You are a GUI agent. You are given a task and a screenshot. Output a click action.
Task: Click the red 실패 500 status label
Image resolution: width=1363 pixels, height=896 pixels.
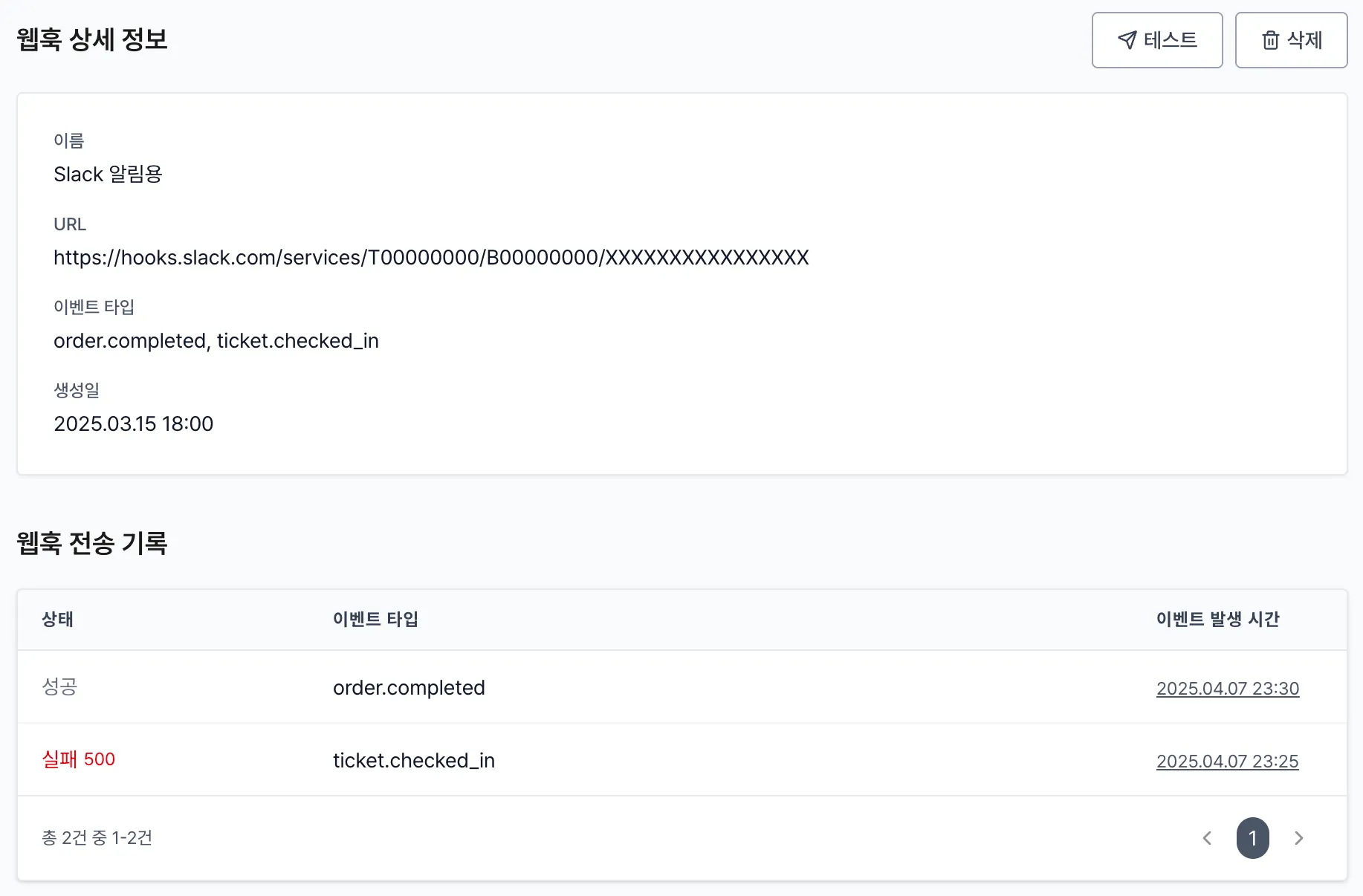pyautogui.click(x=78, y=759)
